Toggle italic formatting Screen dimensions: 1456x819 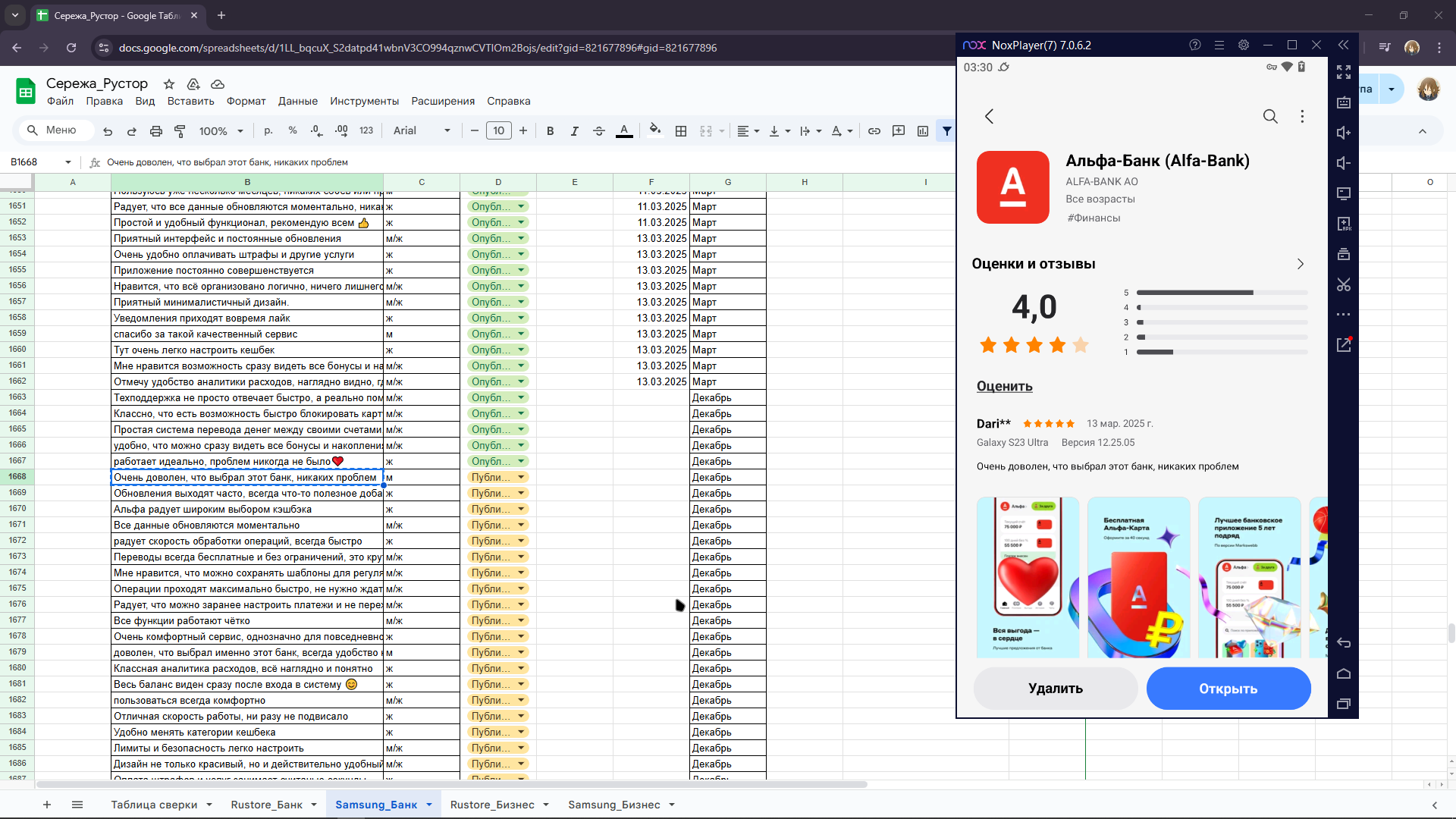(x=575, y=130)
